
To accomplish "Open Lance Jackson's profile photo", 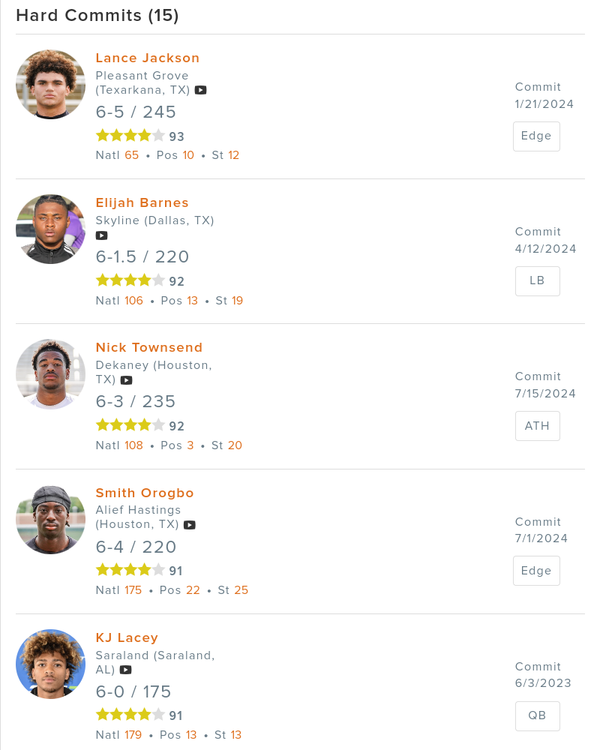I will 51,84.
